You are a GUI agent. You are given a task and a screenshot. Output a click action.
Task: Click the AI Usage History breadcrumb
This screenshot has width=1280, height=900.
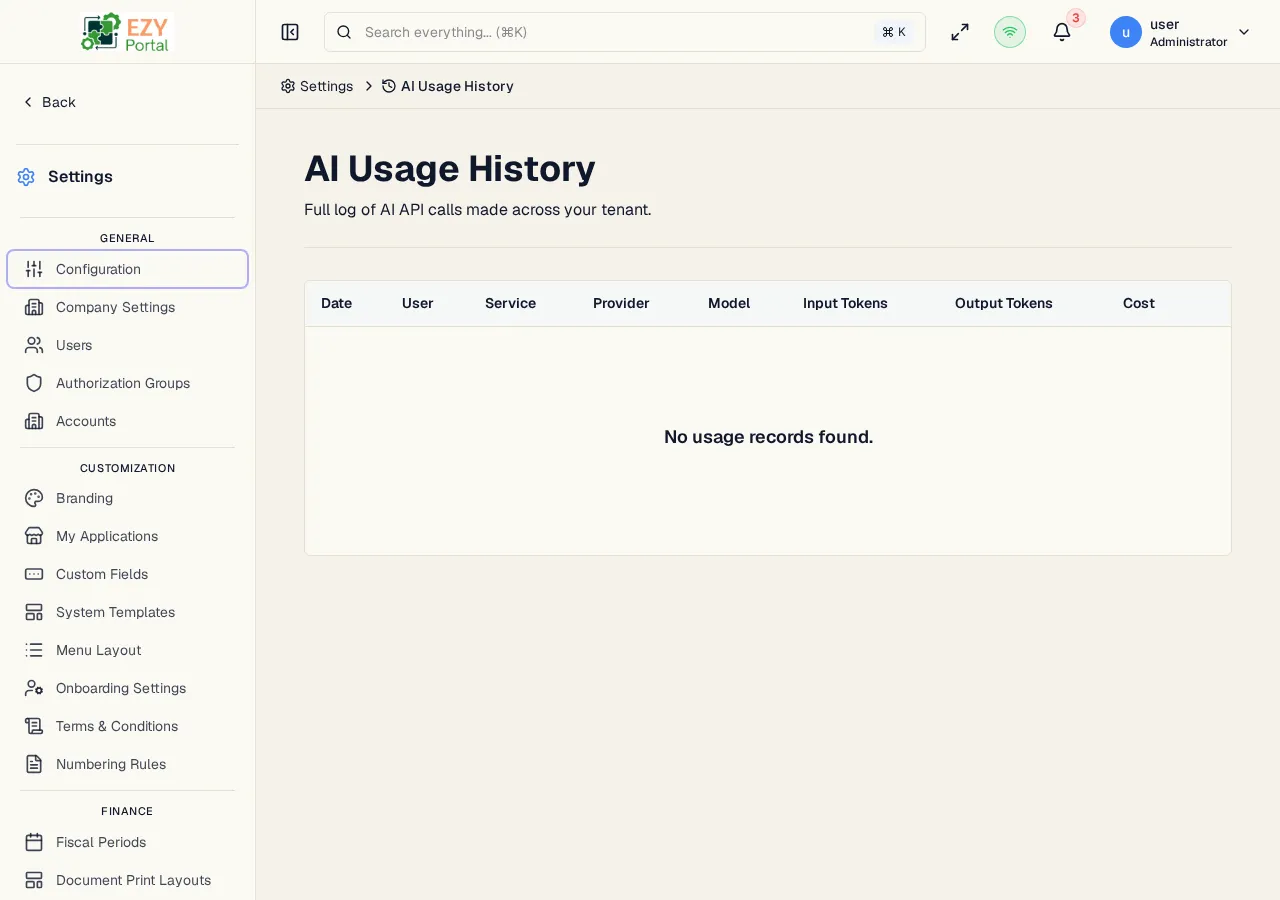point(448,86)
